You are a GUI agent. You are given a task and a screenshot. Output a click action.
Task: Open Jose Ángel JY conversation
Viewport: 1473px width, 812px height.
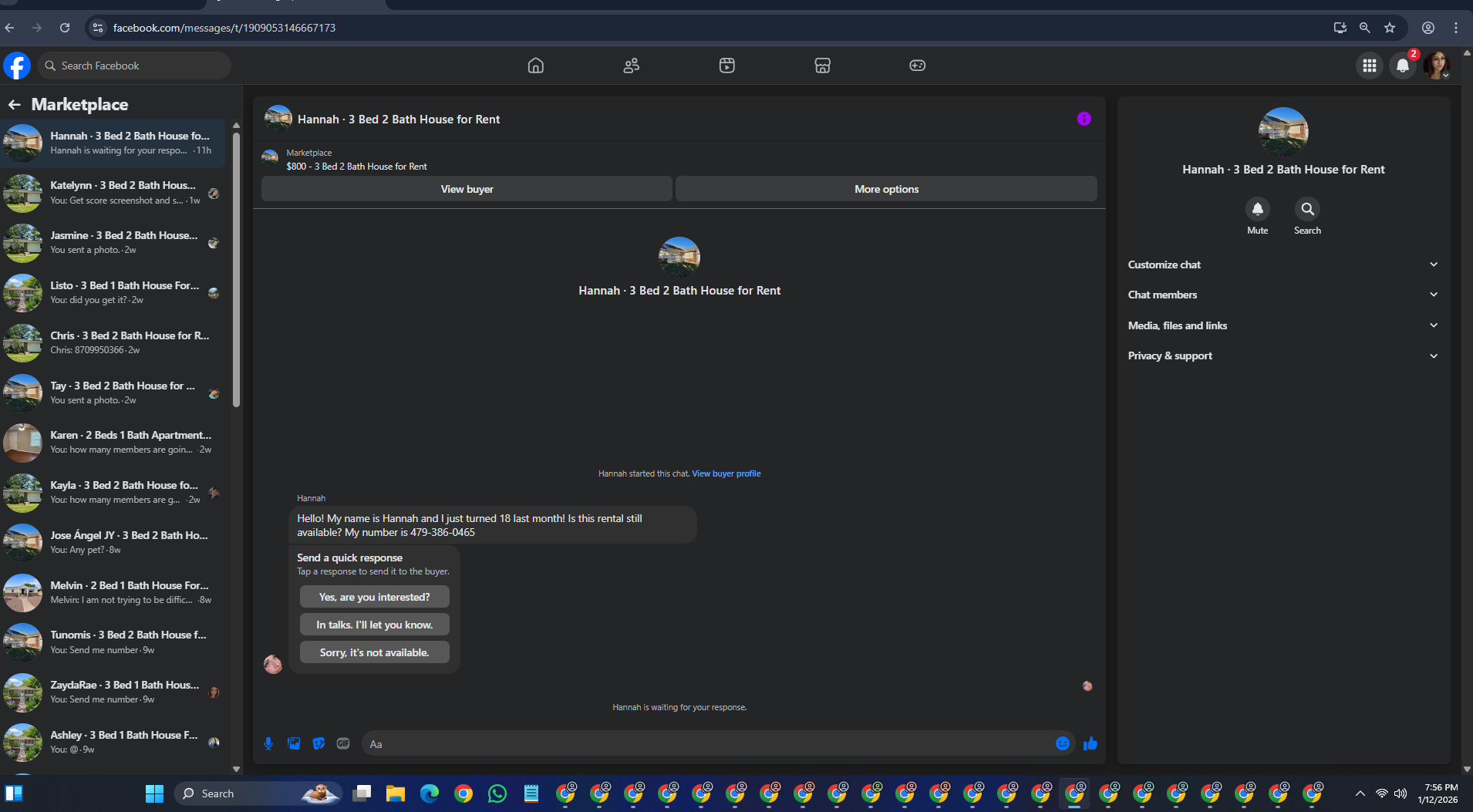tap(113, 542)
